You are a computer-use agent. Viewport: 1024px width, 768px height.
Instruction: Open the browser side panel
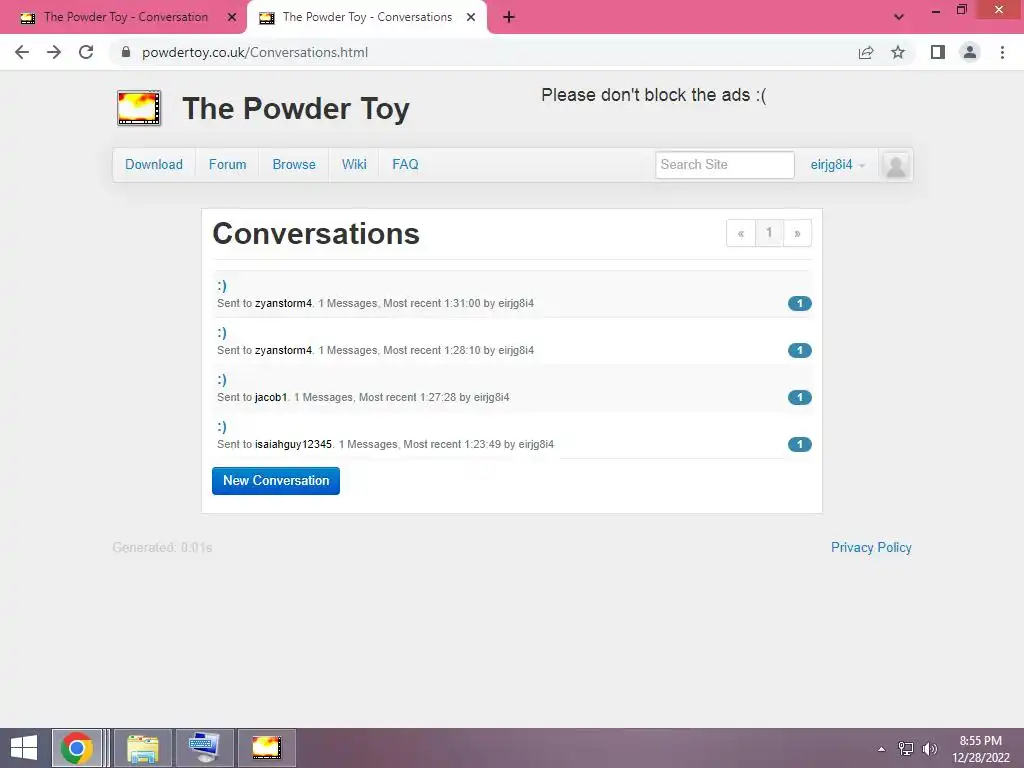coord(938,52)
